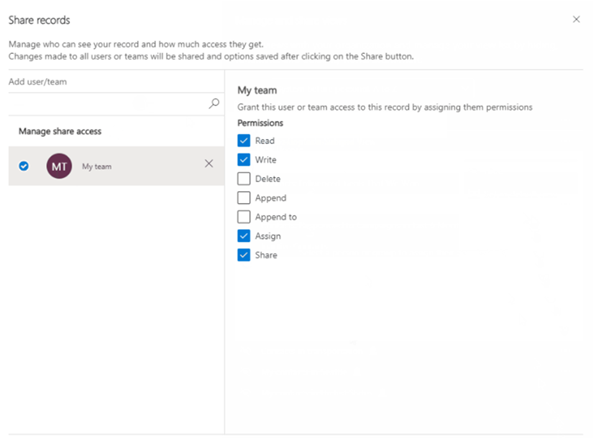Enable the Delete permission checkbox

(244, 179)
